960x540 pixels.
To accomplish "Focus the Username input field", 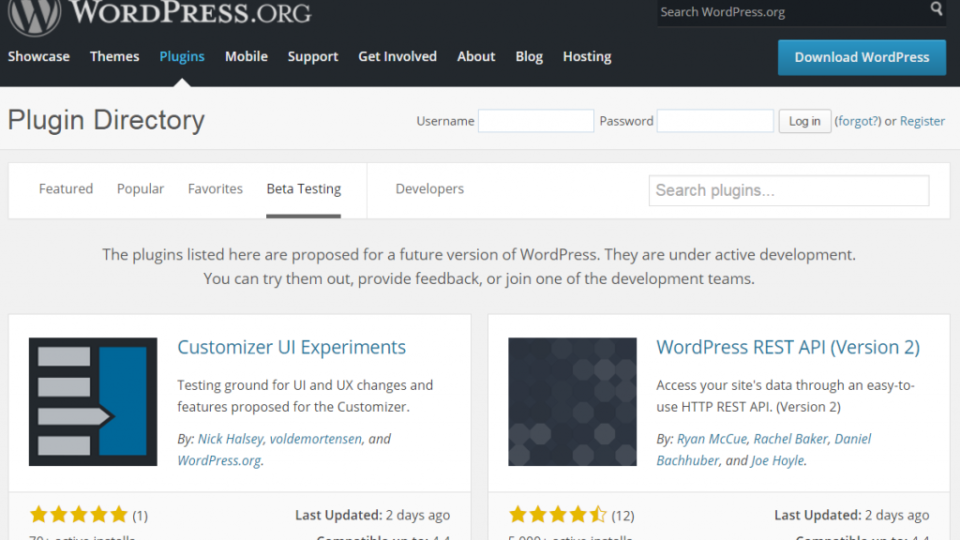I will (536, 121).
